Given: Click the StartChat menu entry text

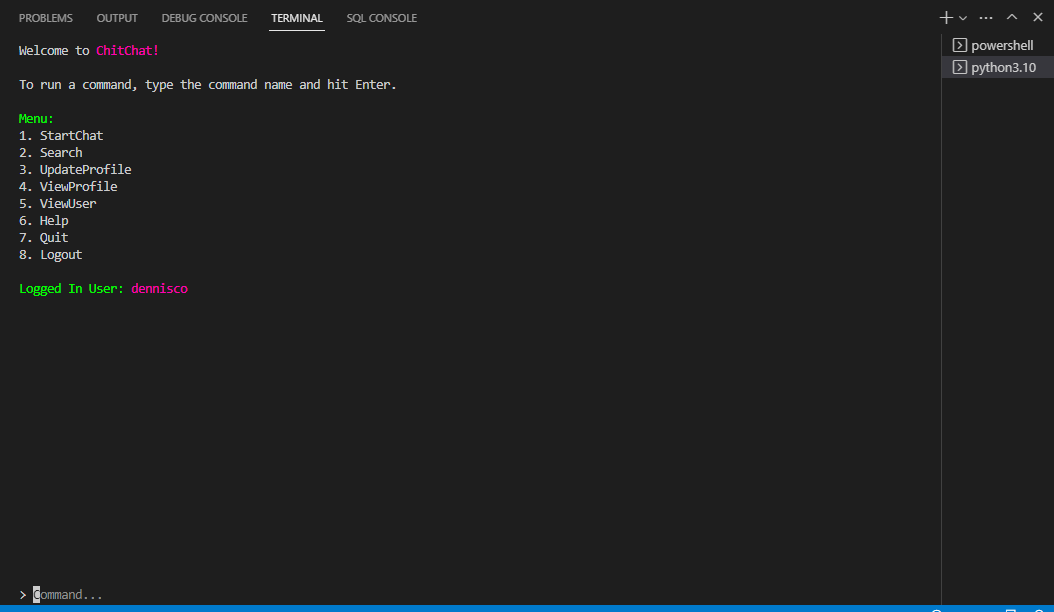Looking at the screenshot, I should click(71, 135).
